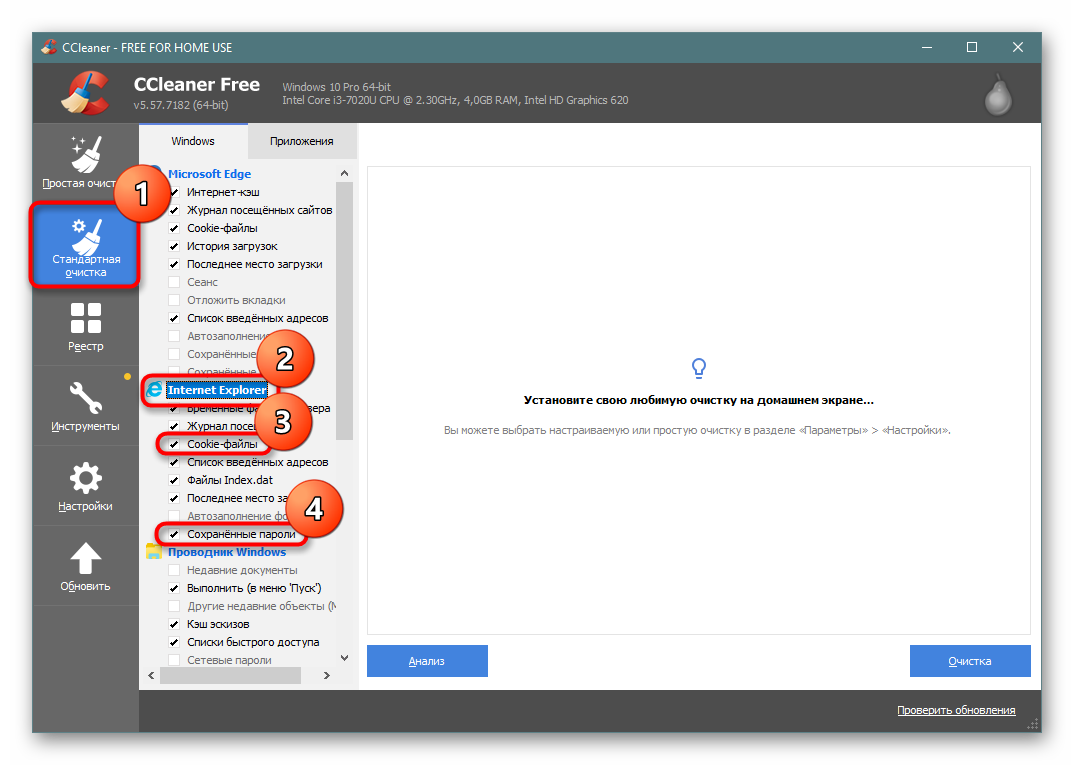Open Реестр section
The height and width of the screenshot is (765, 1074).
point(85,326)
